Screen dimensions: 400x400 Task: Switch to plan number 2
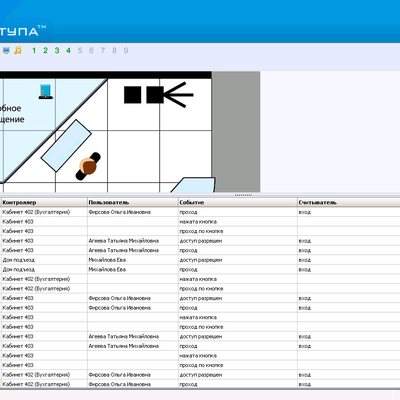45,50
